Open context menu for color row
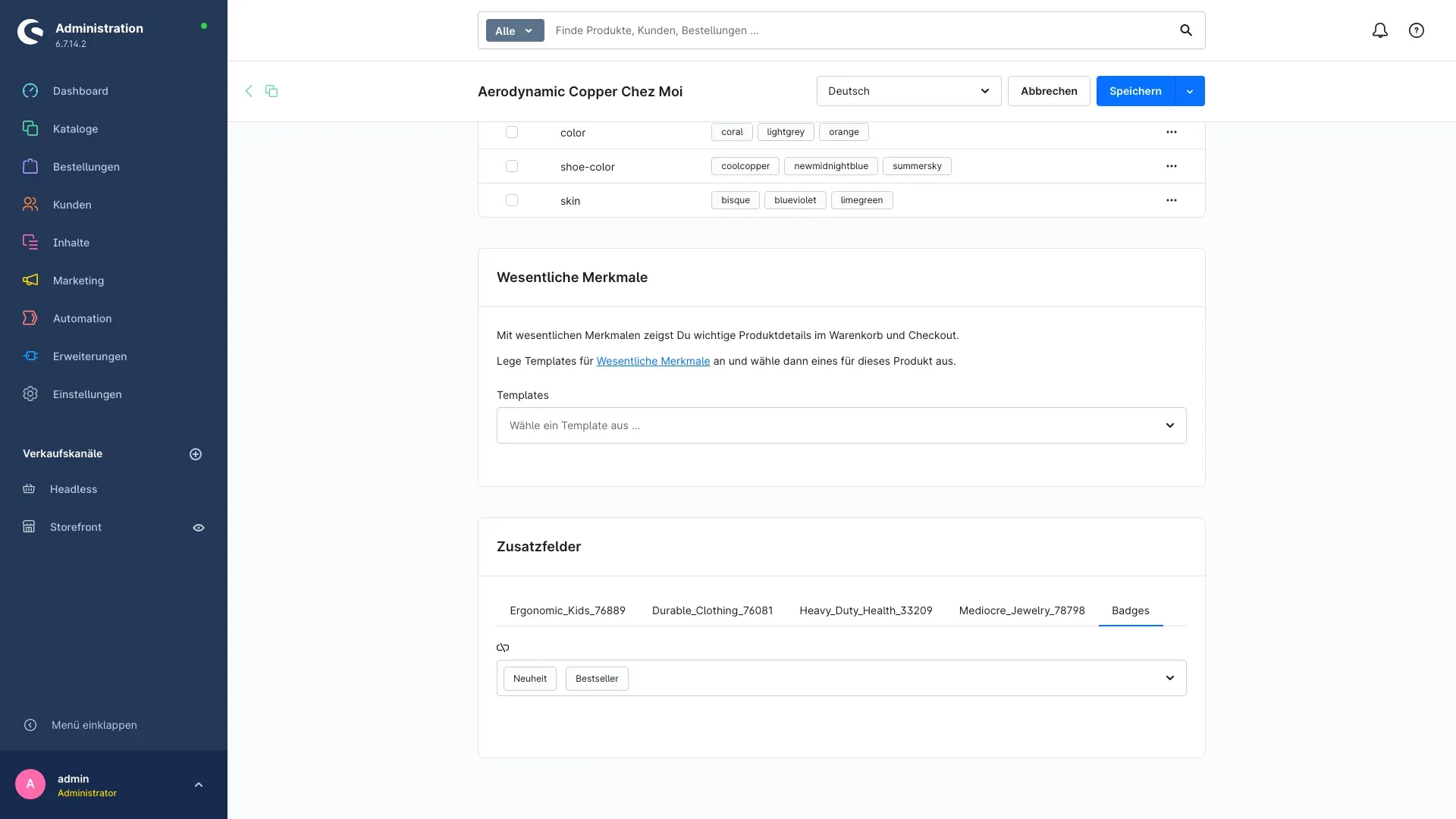 pos(1172,132)
